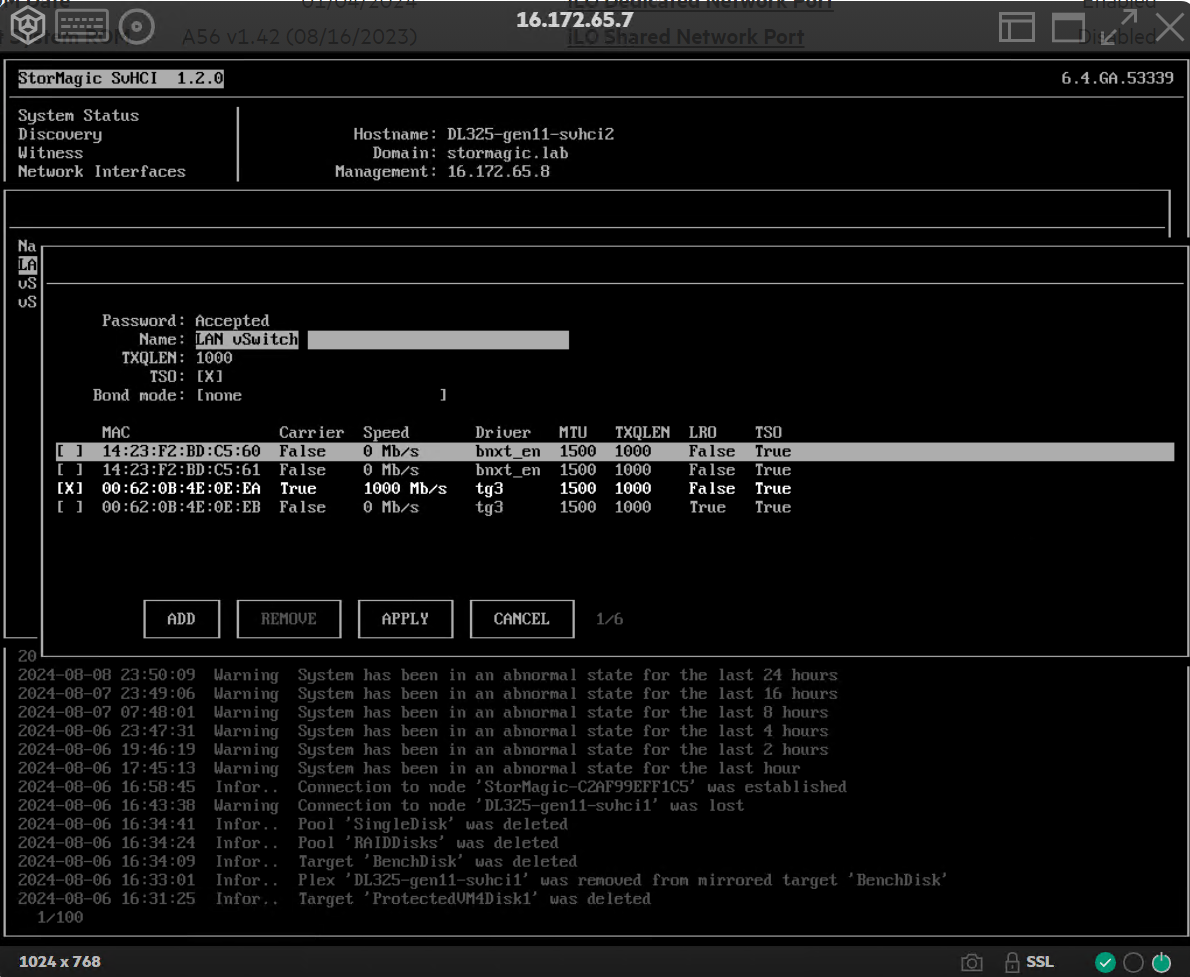Image resolution: width=1190 pixels, height=977 pixels.
Task: Check the box for MAC 14:23:F2:BD:C5:60
Action: (x=69, y=452)
